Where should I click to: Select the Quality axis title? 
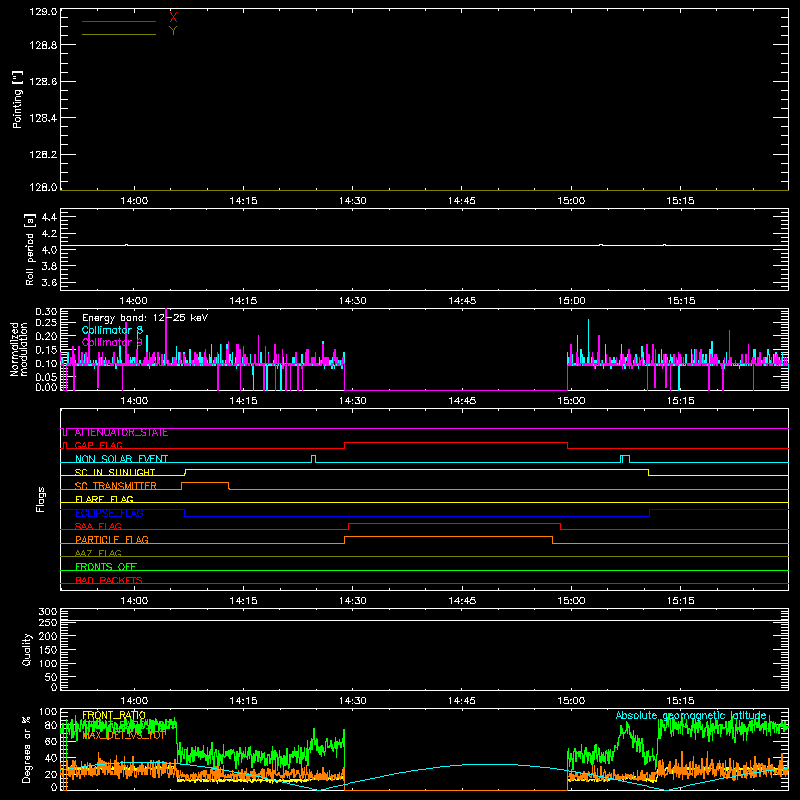27,649
